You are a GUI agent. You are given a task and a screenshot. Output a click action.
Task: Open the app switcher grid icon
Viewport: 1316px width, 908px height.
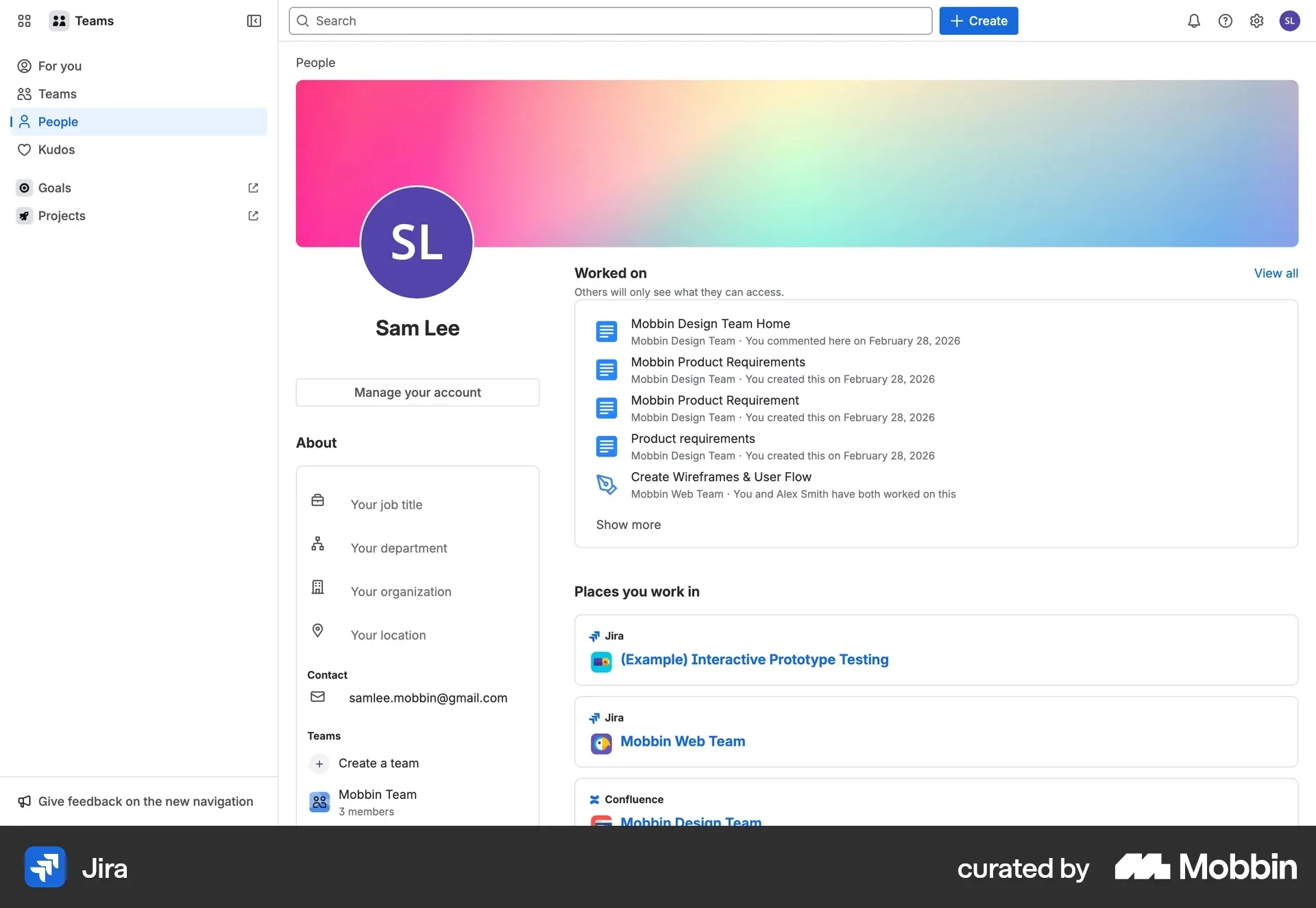(25, 21)
